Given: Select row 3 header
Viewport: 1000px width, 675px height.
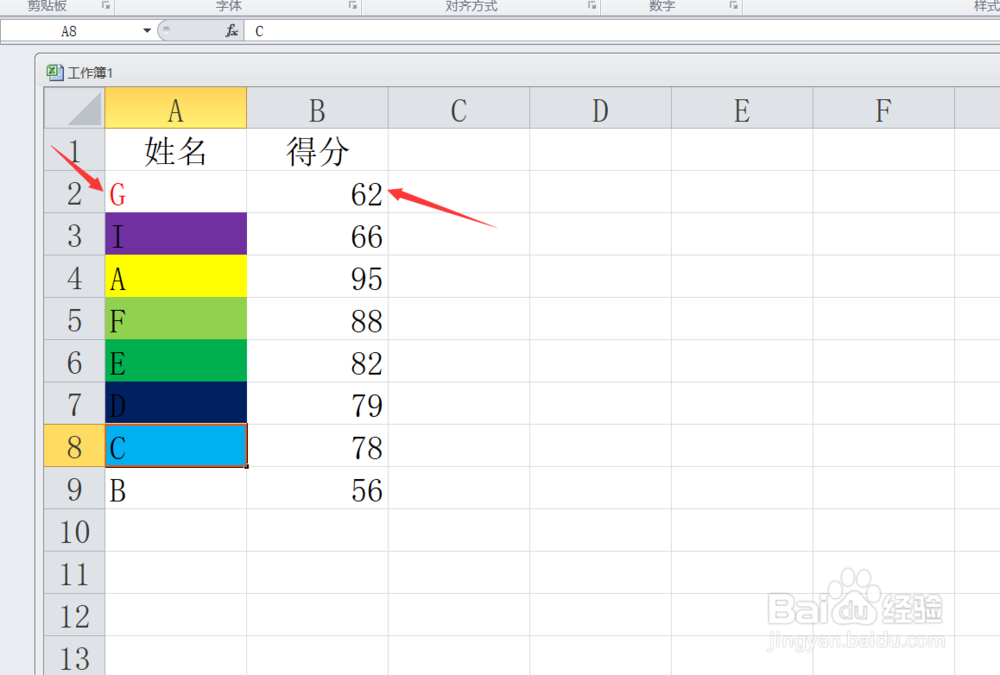Looking at the screenshot, I should [75, 234].
